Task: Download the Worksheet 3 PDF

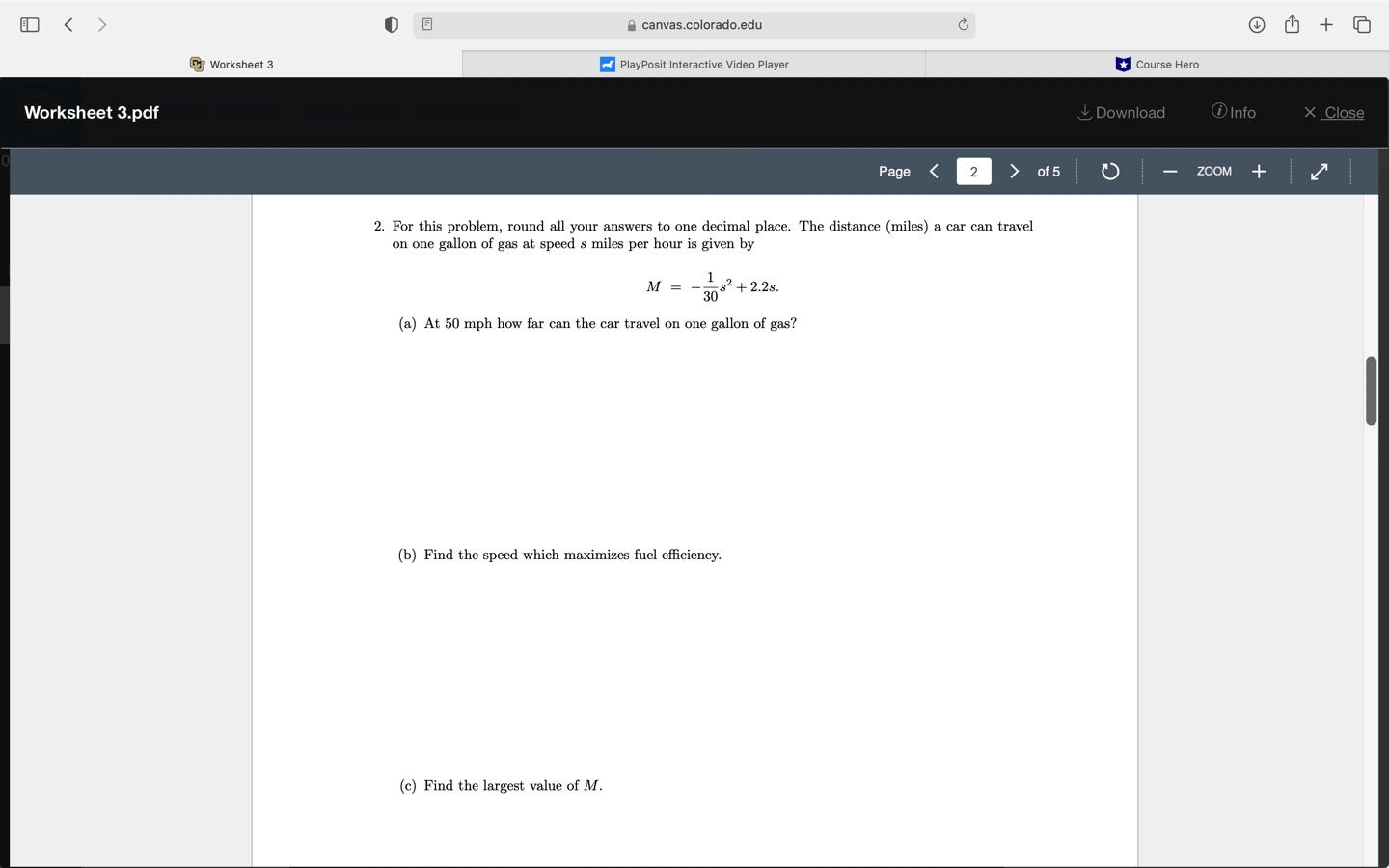Action: pyautogui.click(x=1121, y=112)
